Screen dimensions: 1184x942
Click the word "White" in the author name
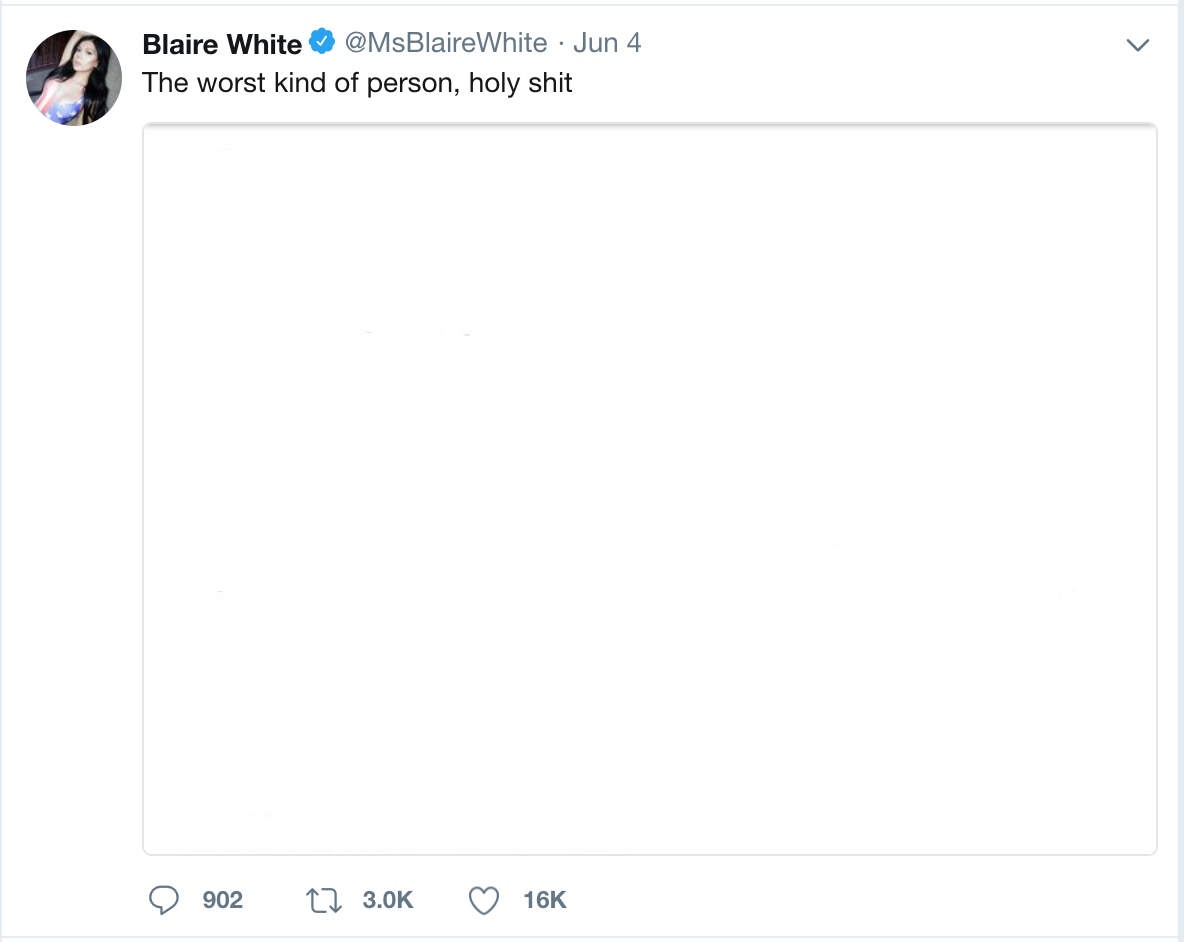(x=267, y=44)
